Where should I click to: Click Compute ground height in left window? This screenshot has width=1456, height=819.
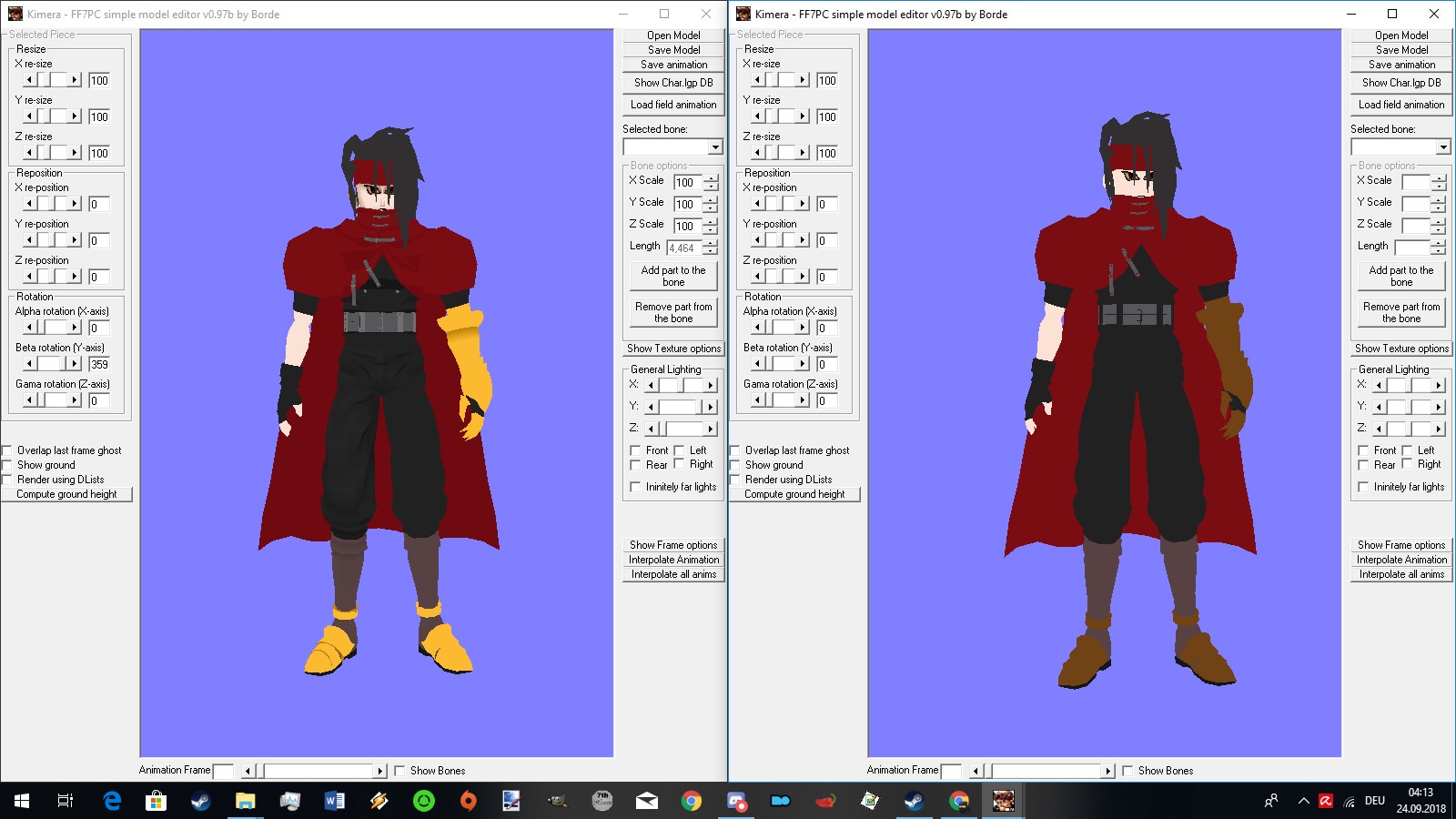click(66, 494)
